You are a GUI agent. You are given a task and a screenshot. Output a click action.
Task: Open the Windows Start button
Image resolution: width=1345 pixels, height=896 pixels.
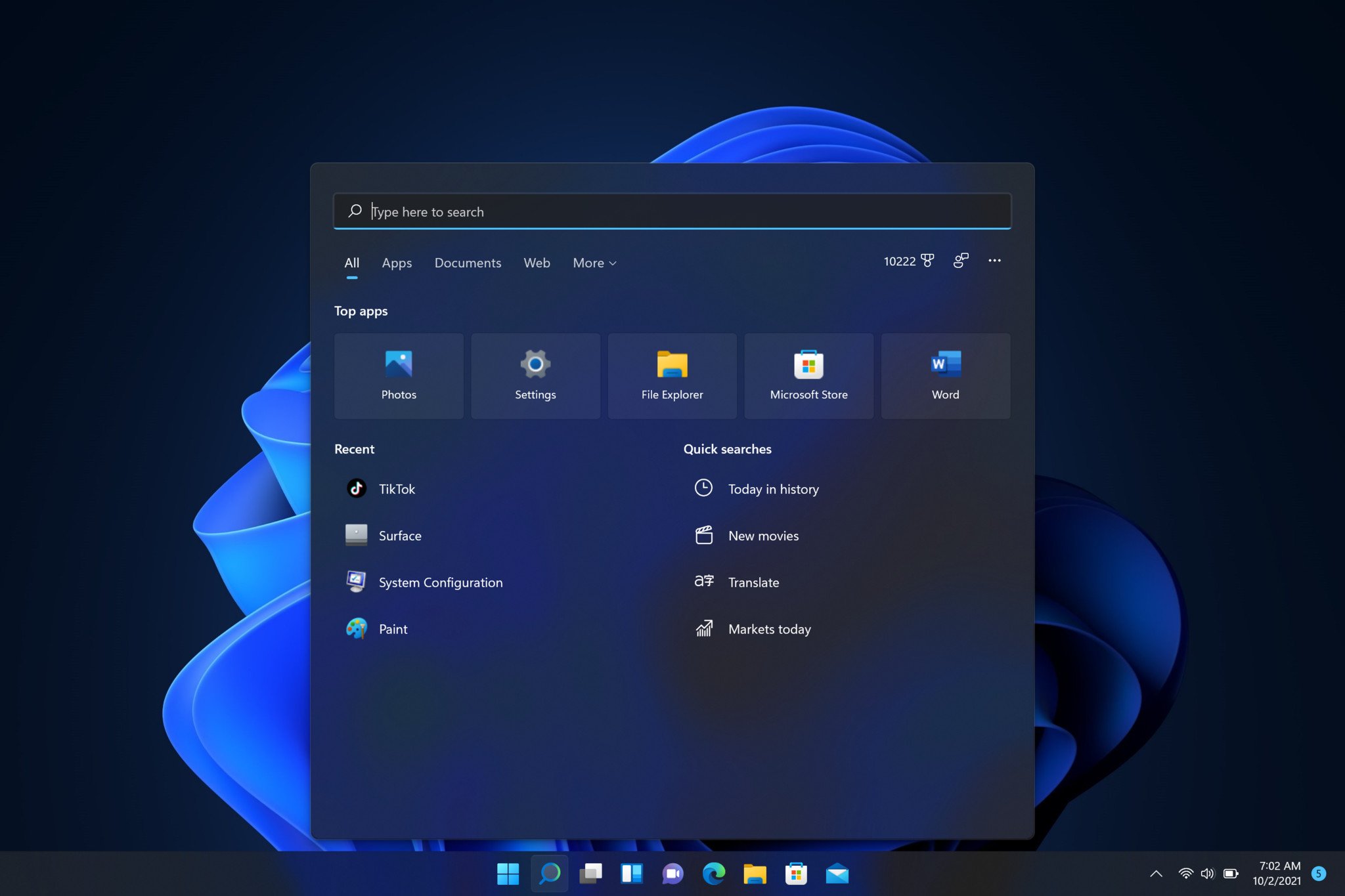click(x=508, y=874)
